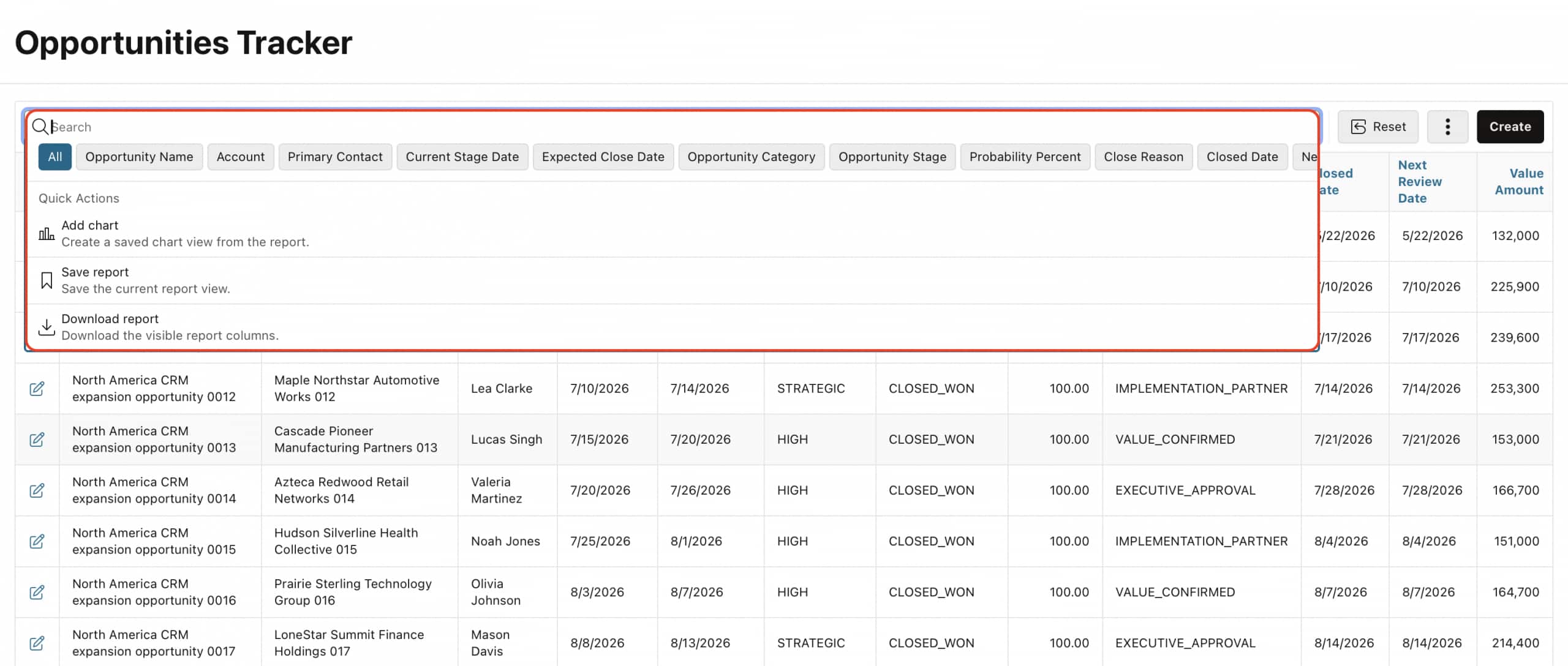This screenshot has height=666, width=1568.
Task: Edit row for opportunity 0014
Action: [37, 490]
